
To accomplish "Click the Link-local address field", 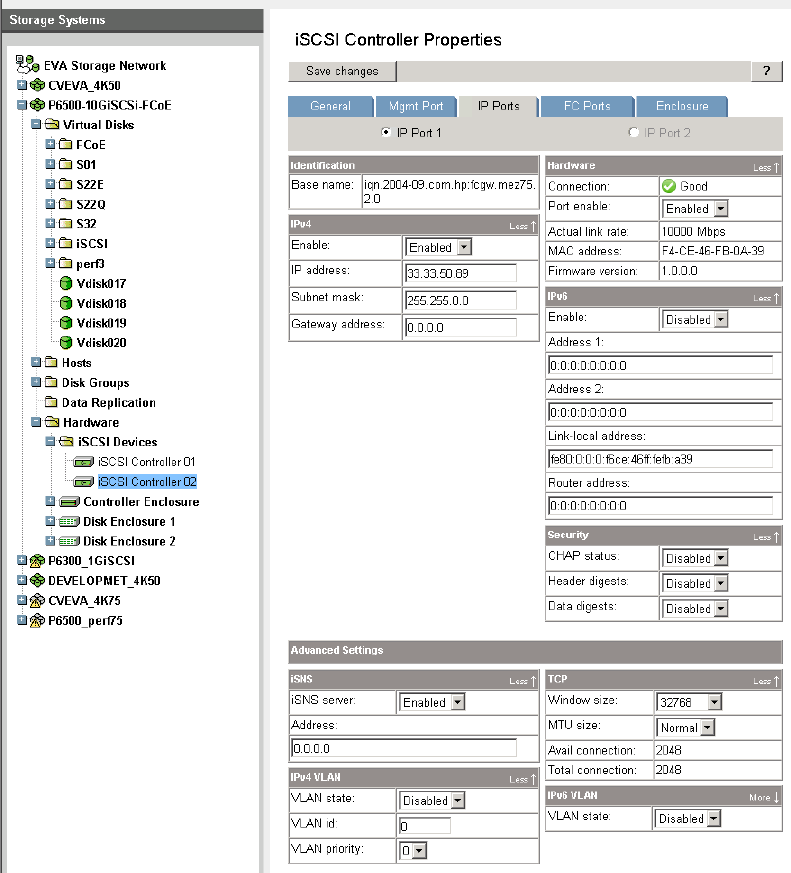I will pyautogui.click(x=661, y=459).
